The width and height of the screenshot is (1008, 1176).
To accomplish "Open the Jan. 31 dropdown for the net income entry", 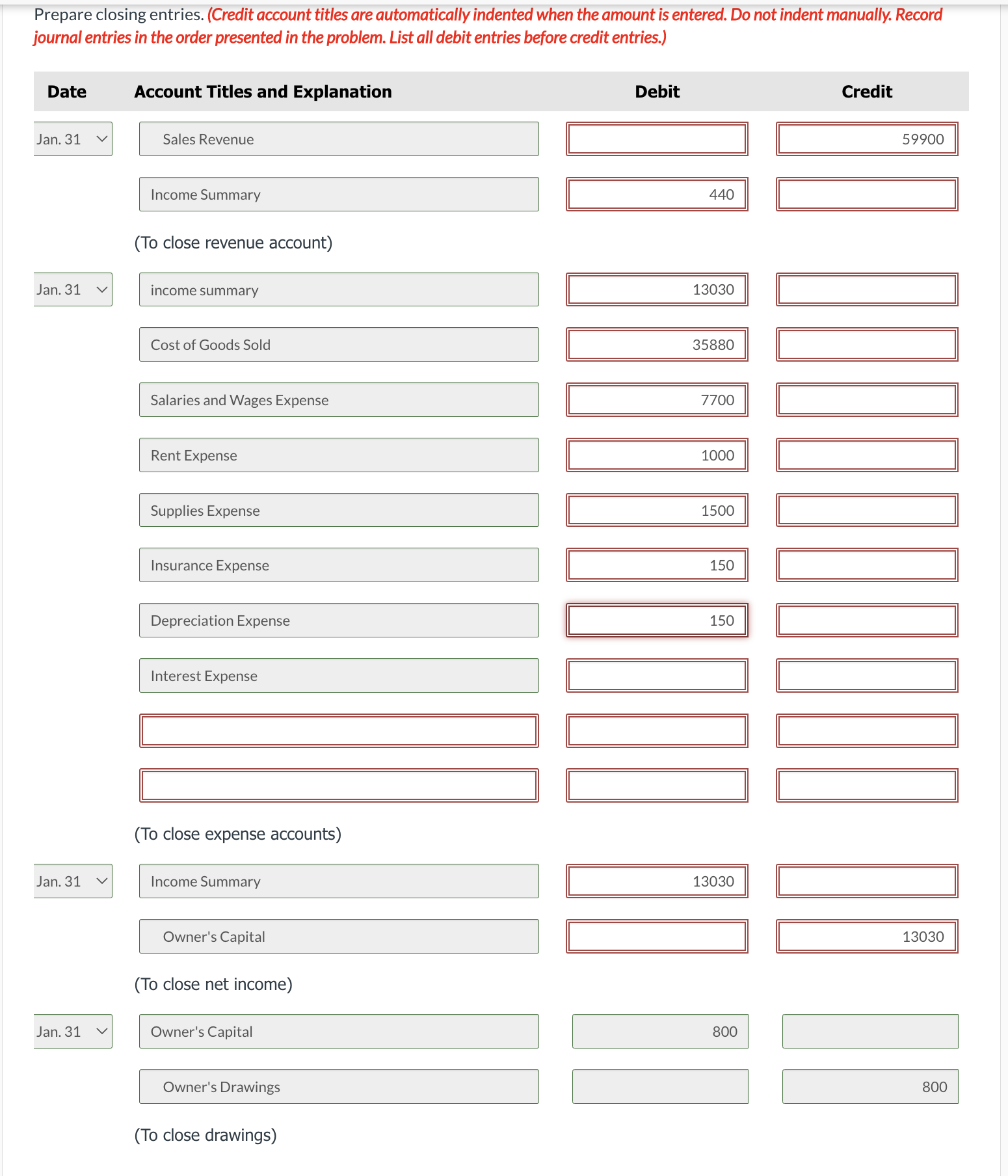I will point(72,881).
